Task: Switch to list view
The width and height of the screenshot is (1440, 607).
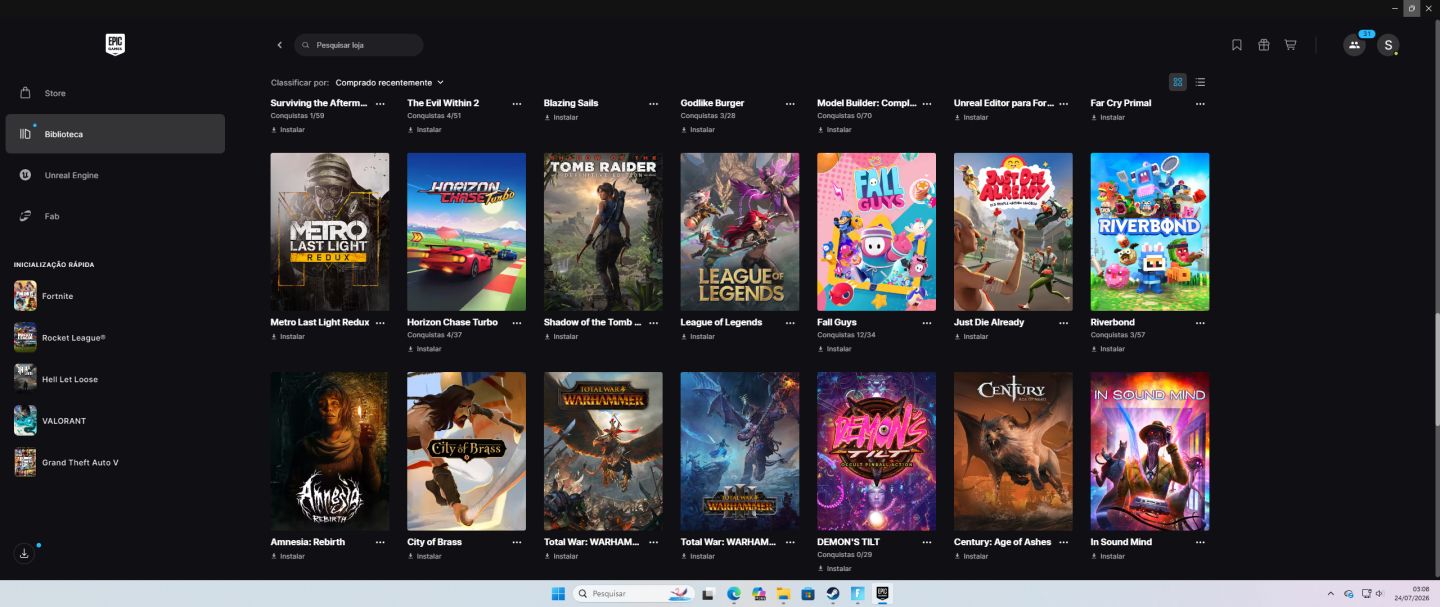Action: [x=1200, y=82]
